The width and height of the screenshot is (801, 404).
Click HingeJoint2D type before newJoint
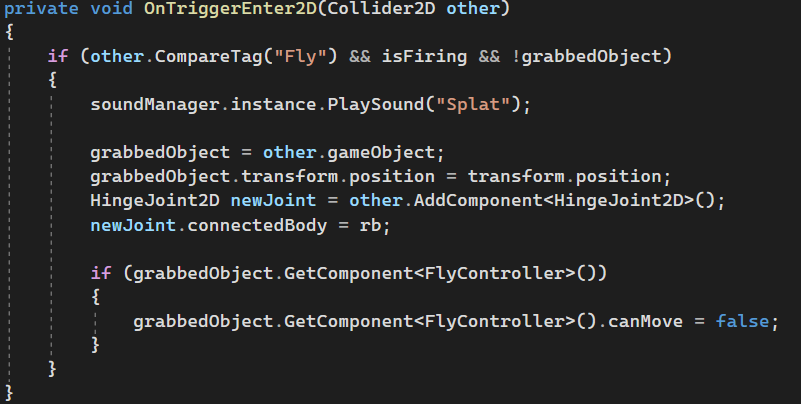[155, 201]
